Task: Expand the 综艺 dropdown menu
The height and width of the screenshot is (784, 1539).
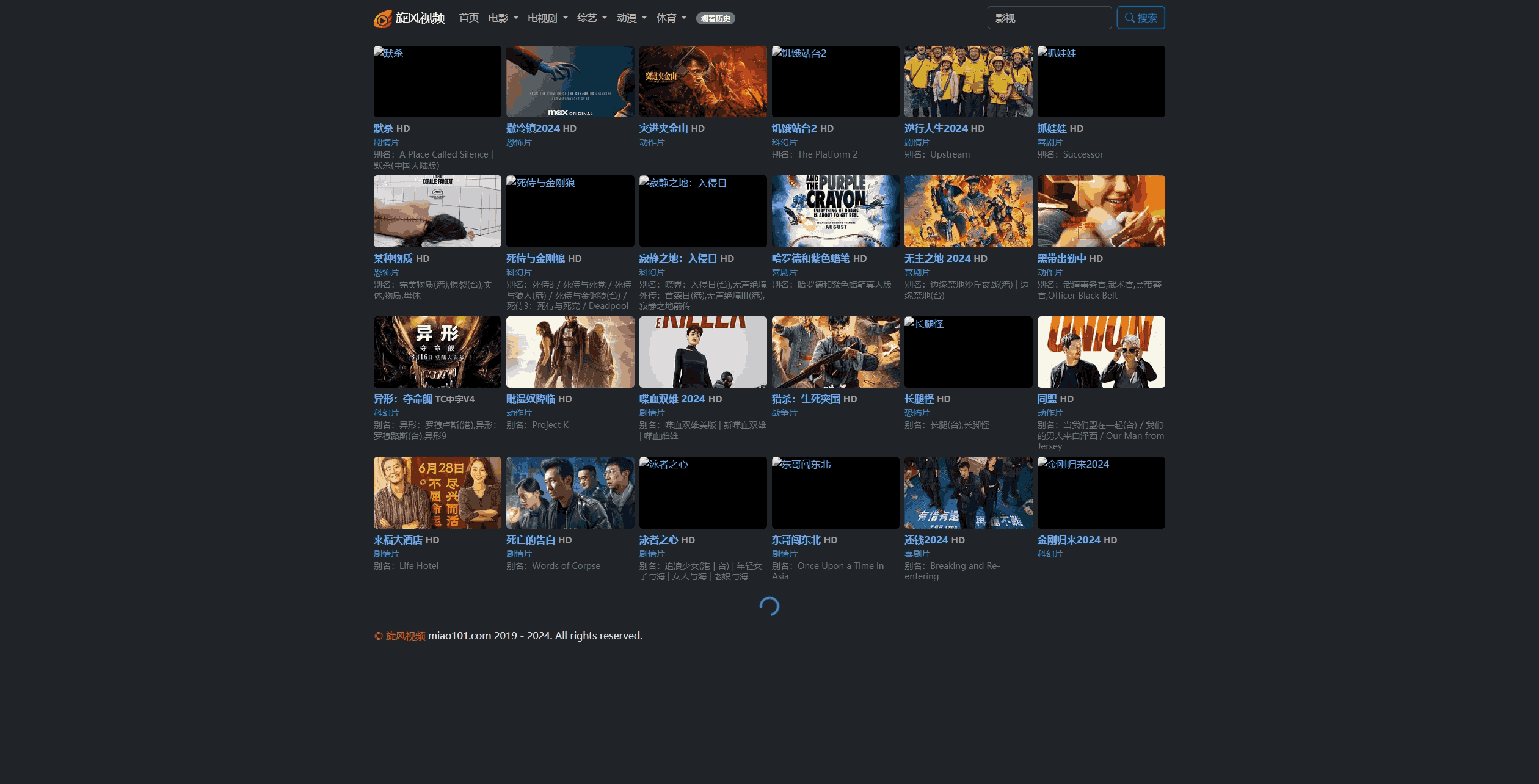Action: tap(592, 18)
